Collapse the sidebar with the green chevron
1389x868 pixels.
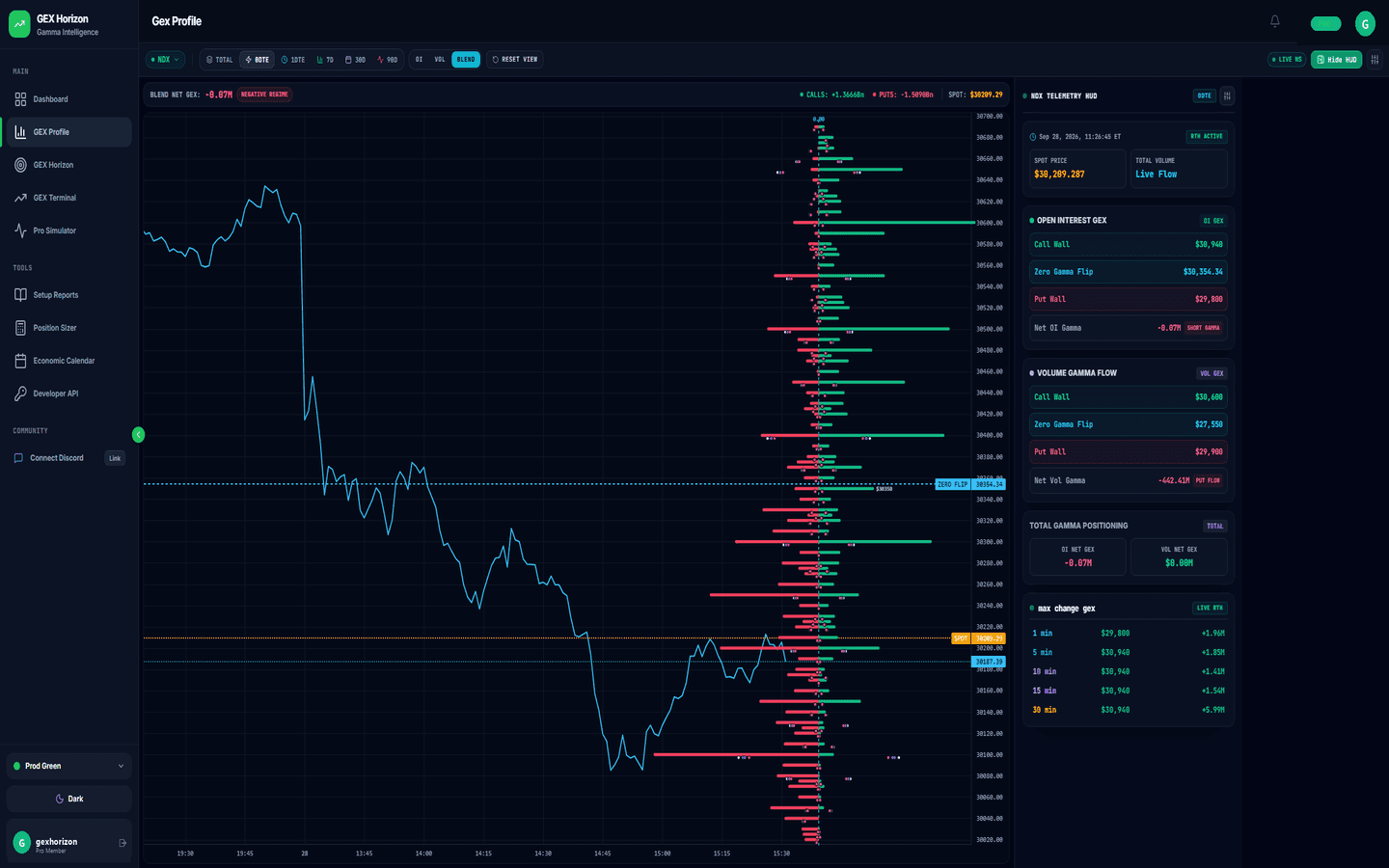click(x=138, y=435)
